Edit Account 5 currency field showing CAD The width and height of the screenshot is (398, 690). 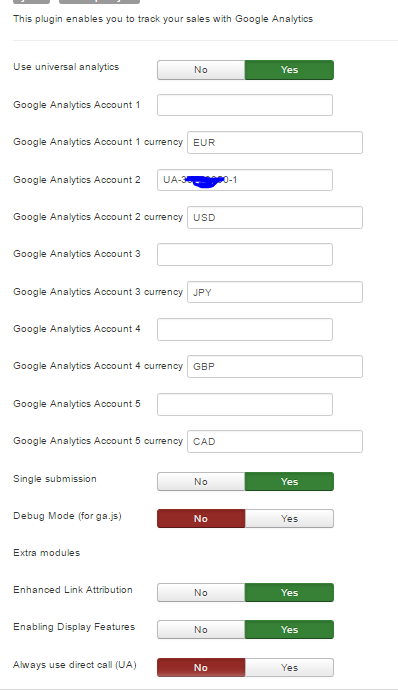[275, 441]
